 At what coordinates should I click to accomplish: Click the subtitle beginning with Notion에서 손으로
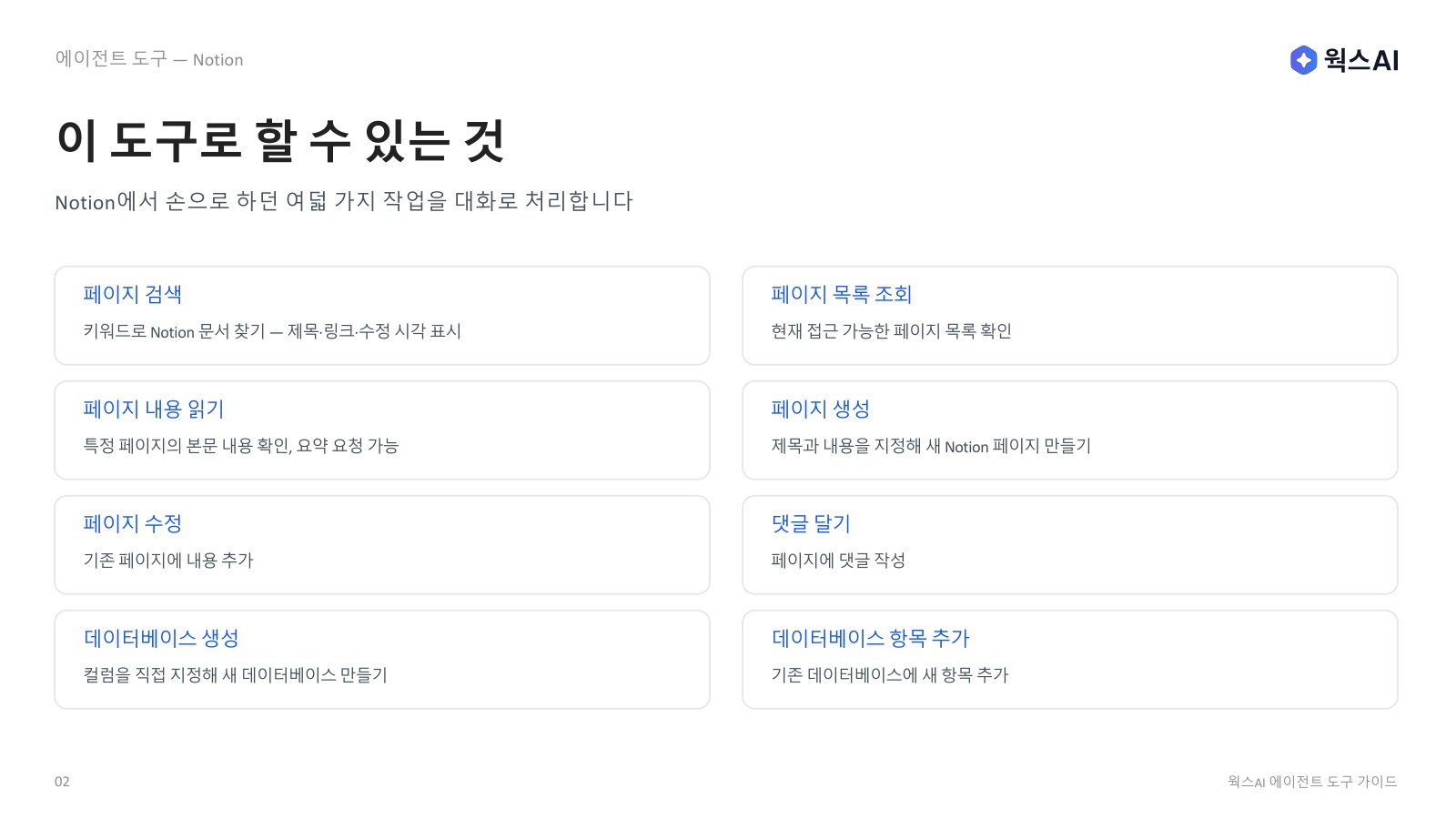(344, 201)
